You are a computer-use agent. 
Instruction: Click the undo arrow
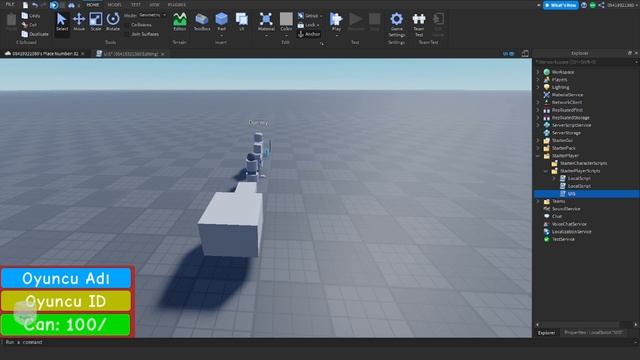35,5
